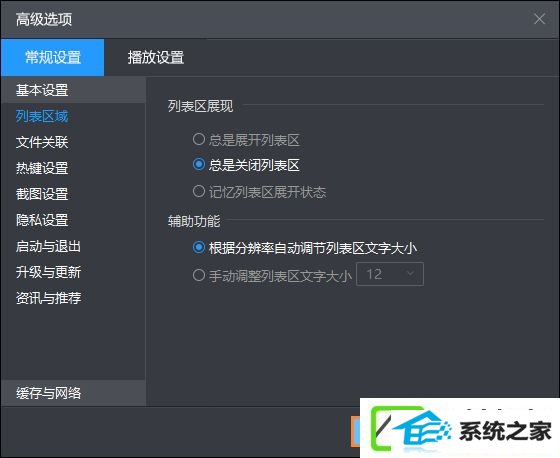Close the 高级选项 dialog with X
Screen dimensions: 560x458
click(x=539, y=19)
